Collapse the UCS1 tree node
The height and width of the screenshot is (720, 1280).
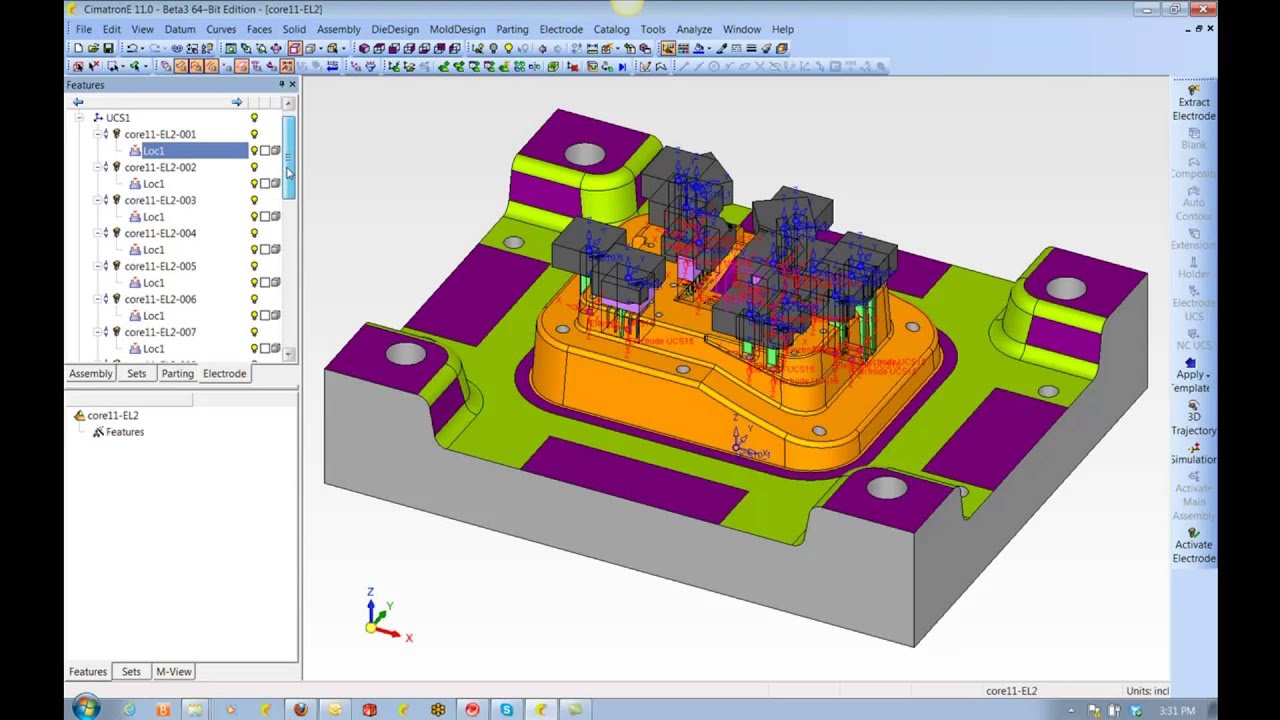click(x=79, y=118)
